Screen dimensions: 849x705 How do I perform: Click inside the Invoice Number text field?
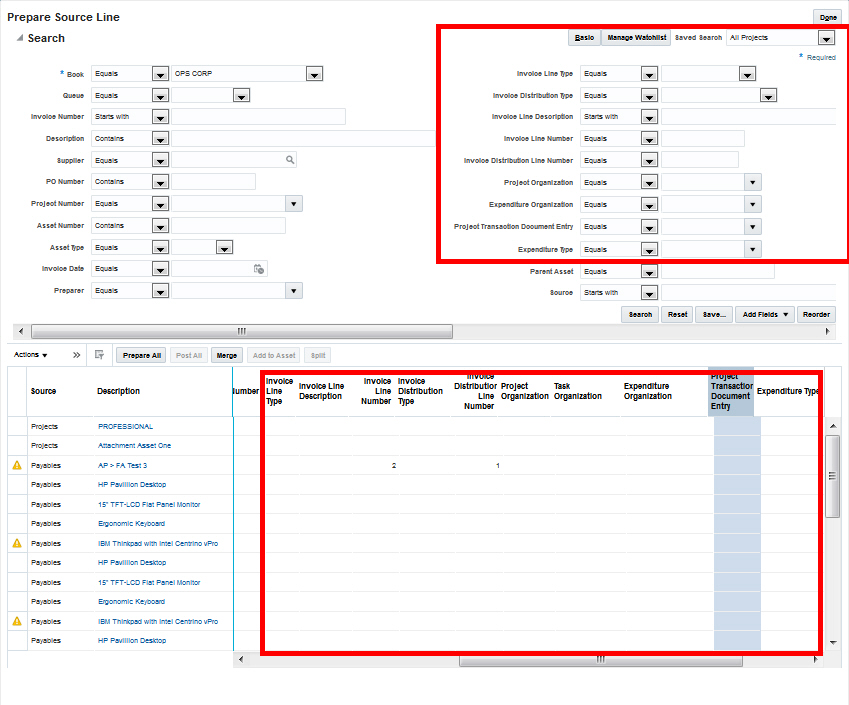point(258,117)
